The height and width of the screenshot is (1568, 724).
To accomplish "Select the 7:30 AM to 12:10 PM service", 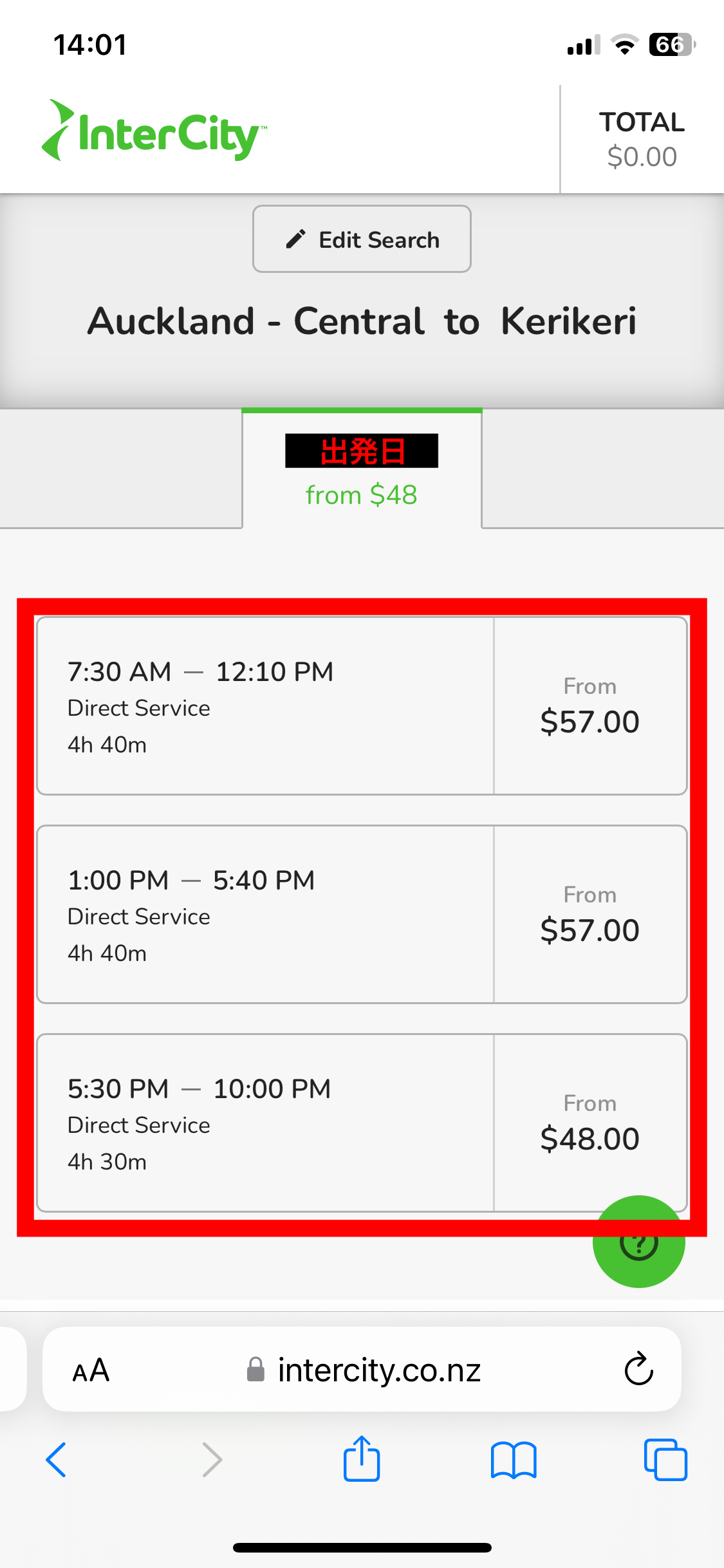I will tap(265, 706).
